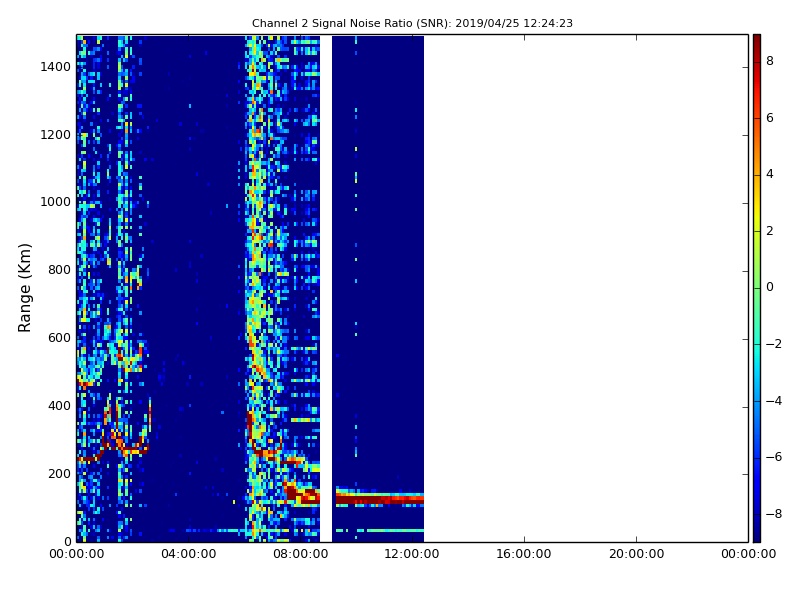Click the colorbar label 8
Viewport: 800px width, 600px height.
(770, 61)
